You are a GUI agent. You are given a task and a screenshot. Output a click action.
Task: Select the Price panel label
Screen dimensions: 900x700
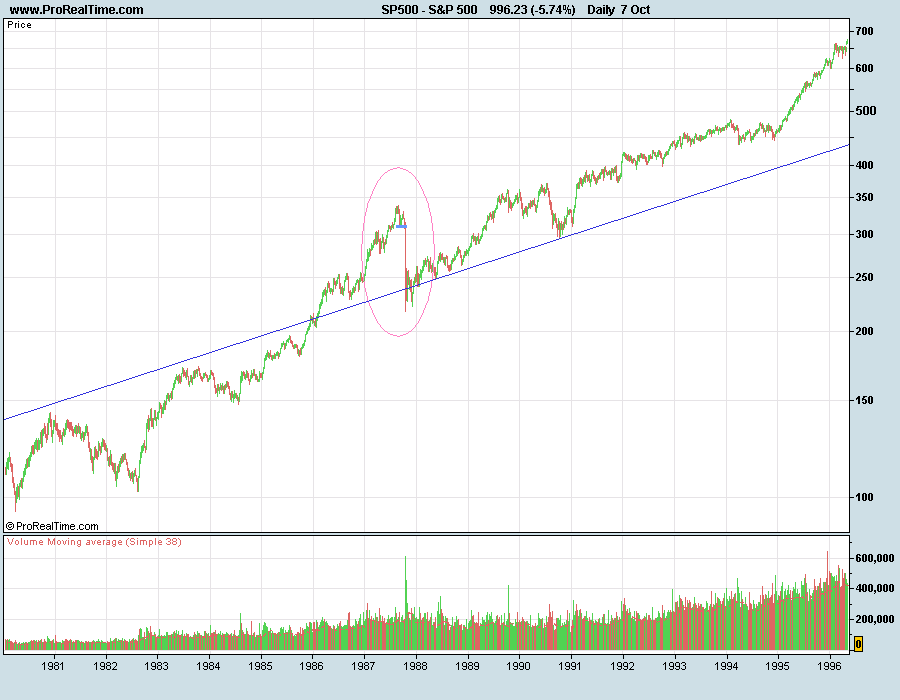coord(20,25)
